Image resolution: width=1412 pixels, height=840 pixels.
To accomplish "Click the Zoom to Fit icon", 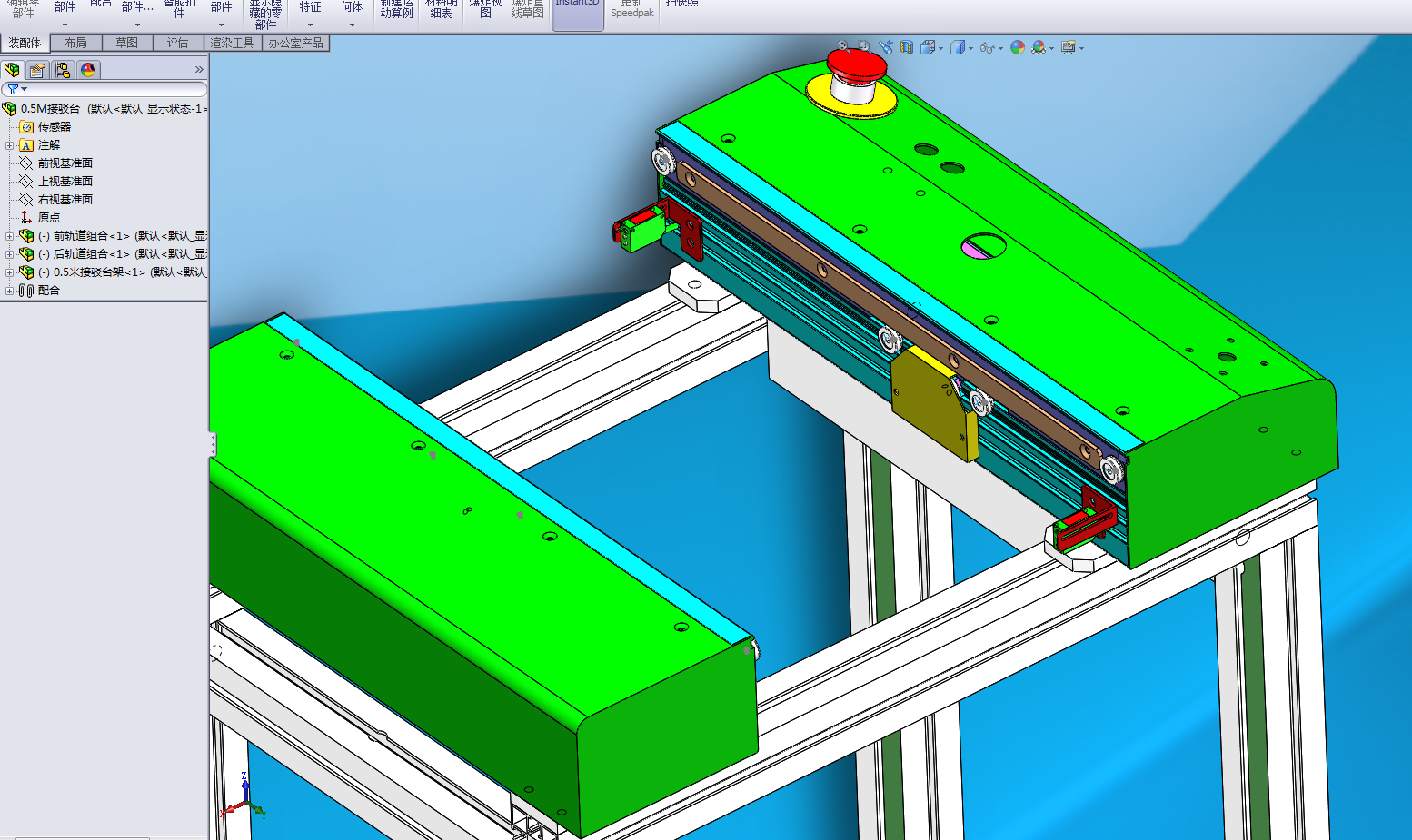I will pos(844,46).
